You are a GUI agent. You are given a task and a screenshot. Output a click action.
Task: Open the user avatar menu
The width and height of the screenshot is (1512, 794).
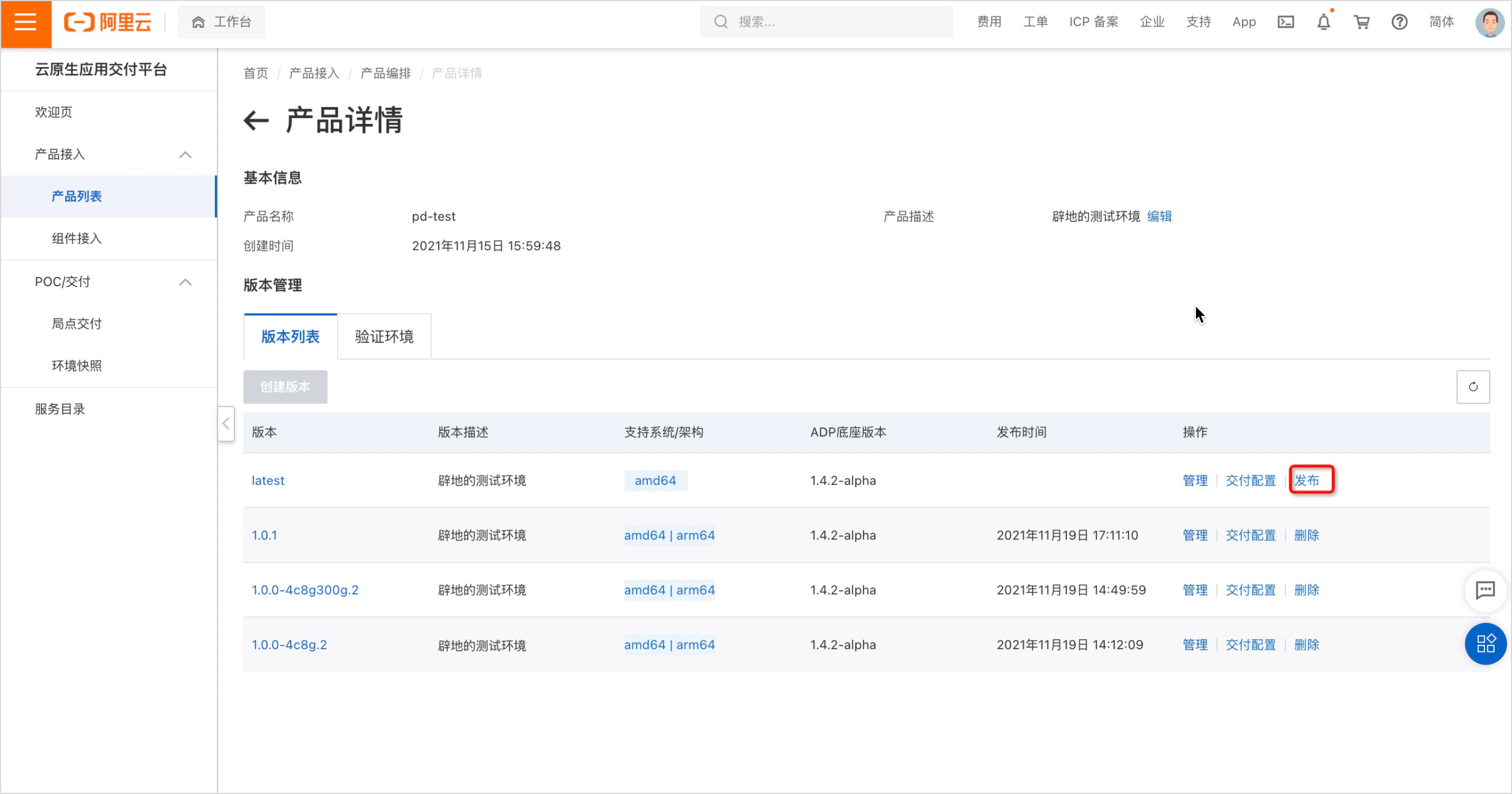pos(1489,23)
